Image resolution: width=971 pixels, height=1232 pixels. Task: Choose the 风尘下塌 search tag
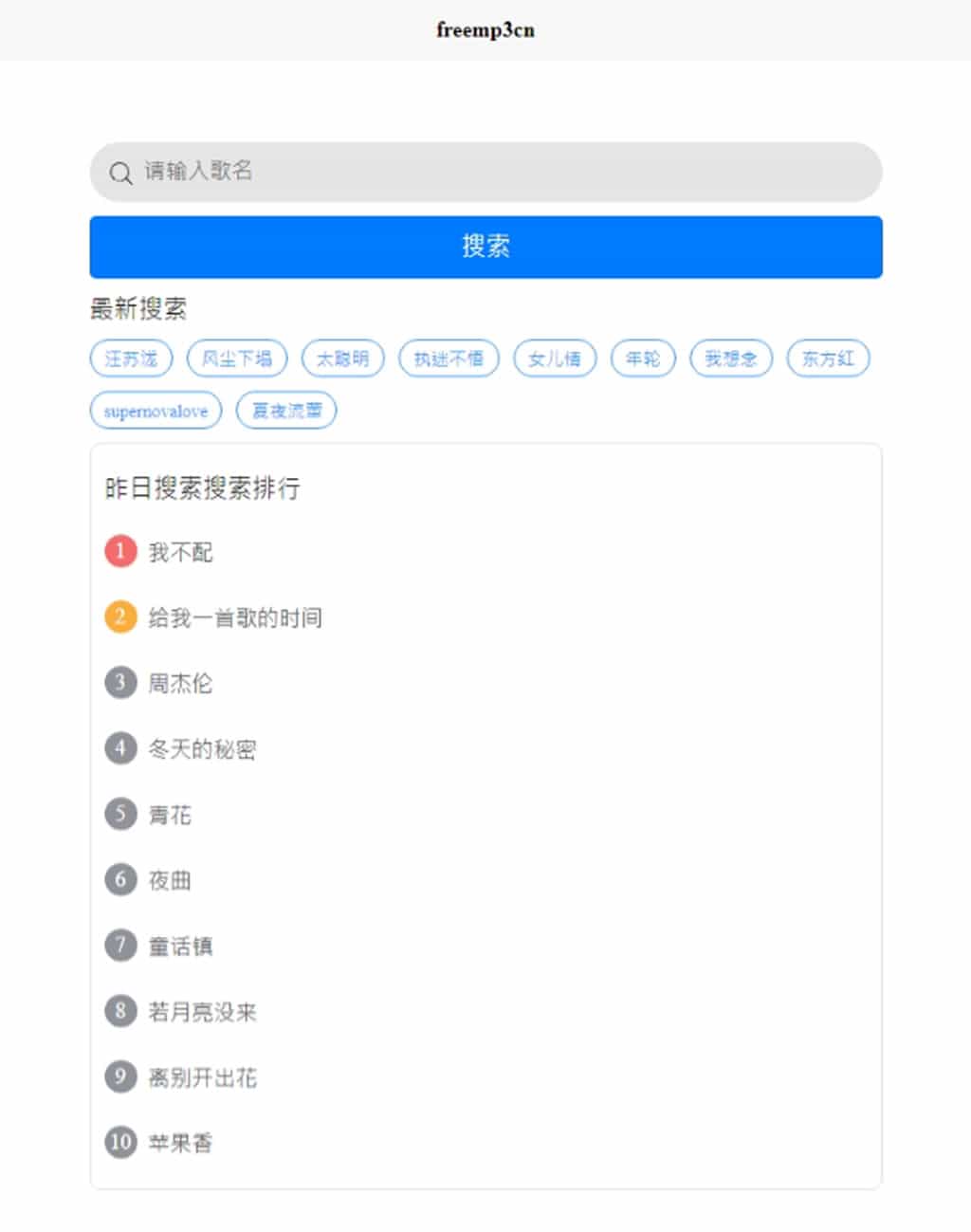[x=236, y=359]
